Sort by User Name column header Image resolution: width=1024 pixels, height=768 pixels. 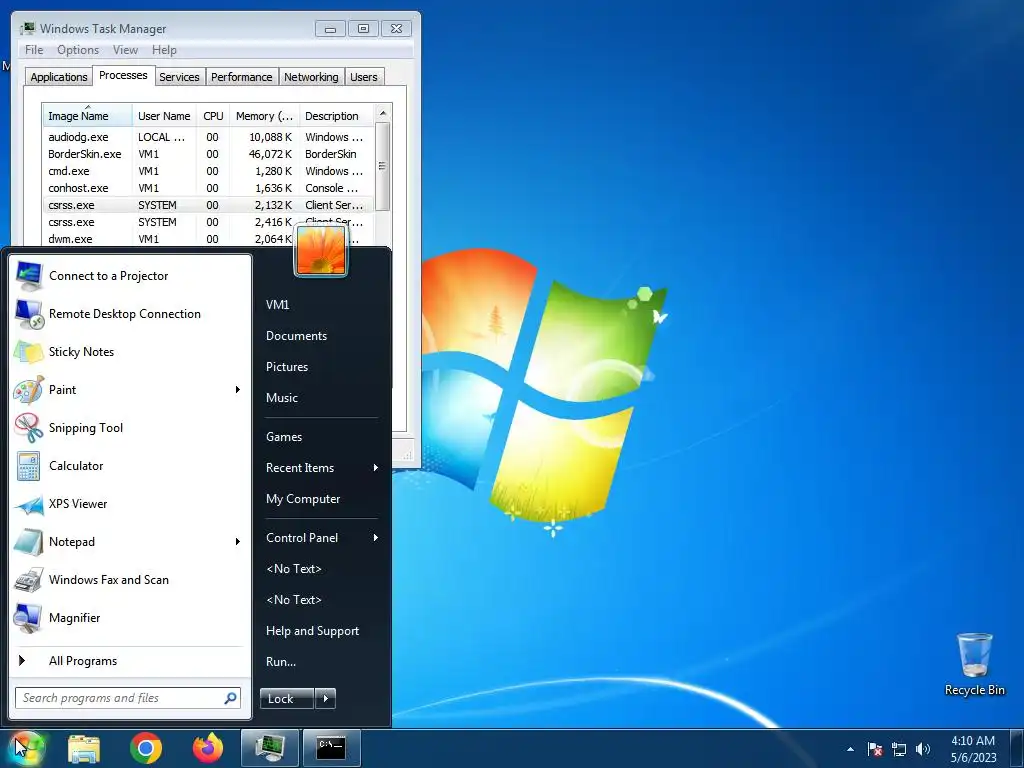[164, 116]
